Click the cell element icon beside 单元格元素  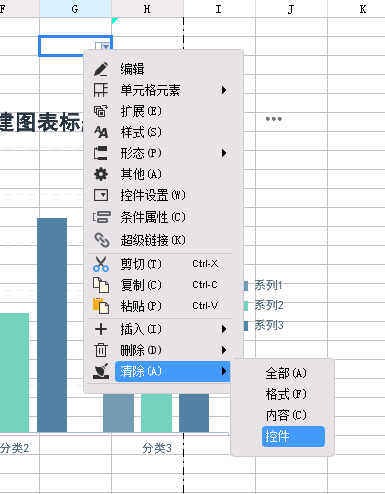click(x=101, y=90)
